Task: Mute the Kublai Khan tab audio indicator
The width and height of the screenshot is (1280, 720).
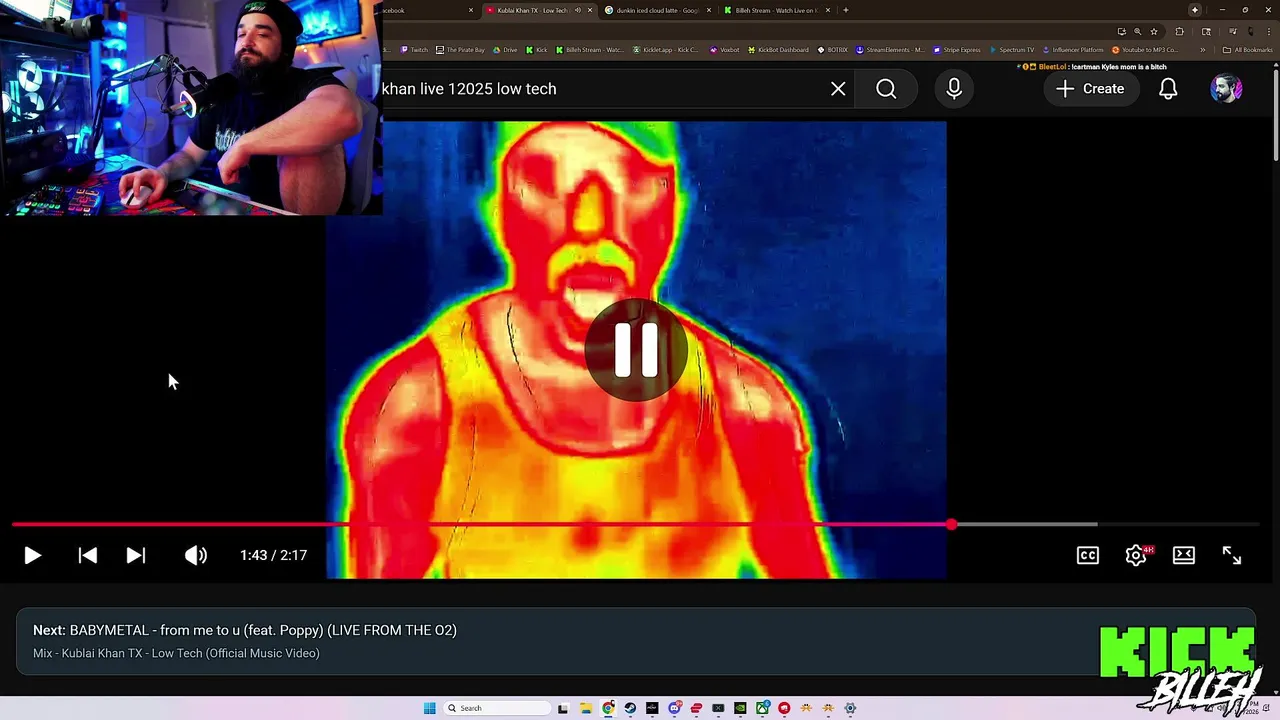Action: [x=578, y=10]
